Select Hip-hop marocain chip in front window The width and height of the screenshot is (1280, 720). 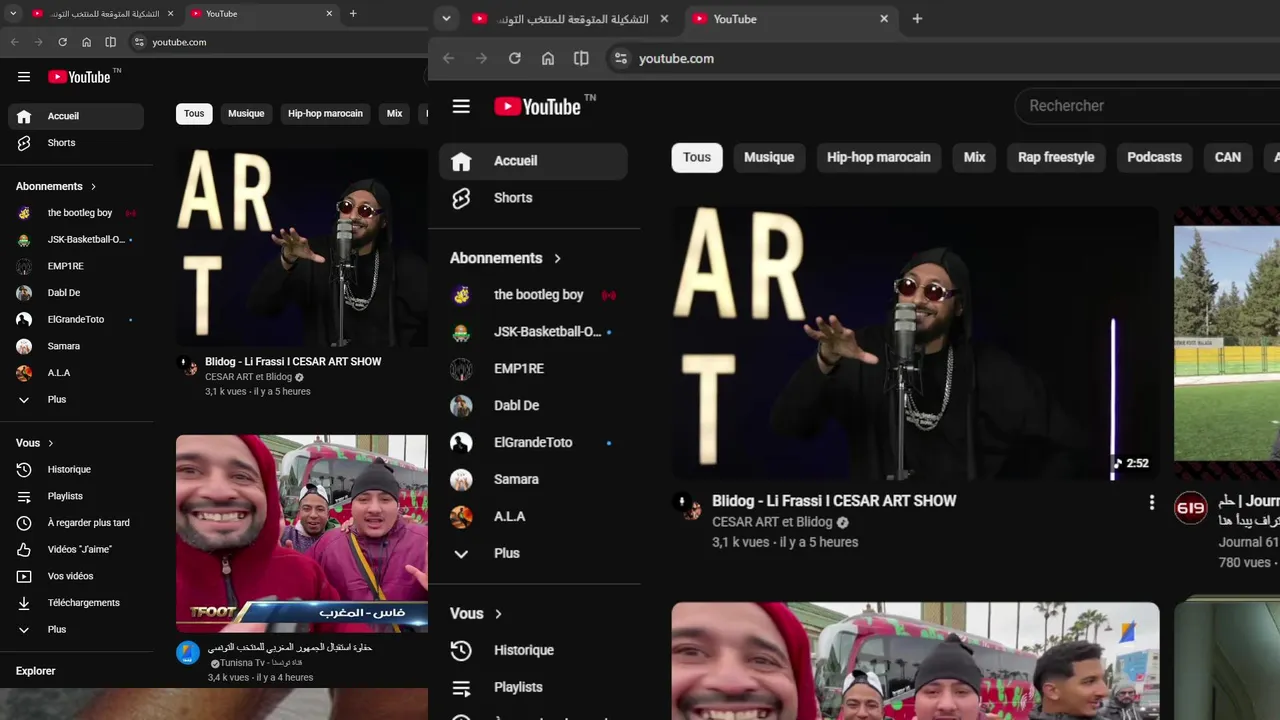tap(878, 157)
